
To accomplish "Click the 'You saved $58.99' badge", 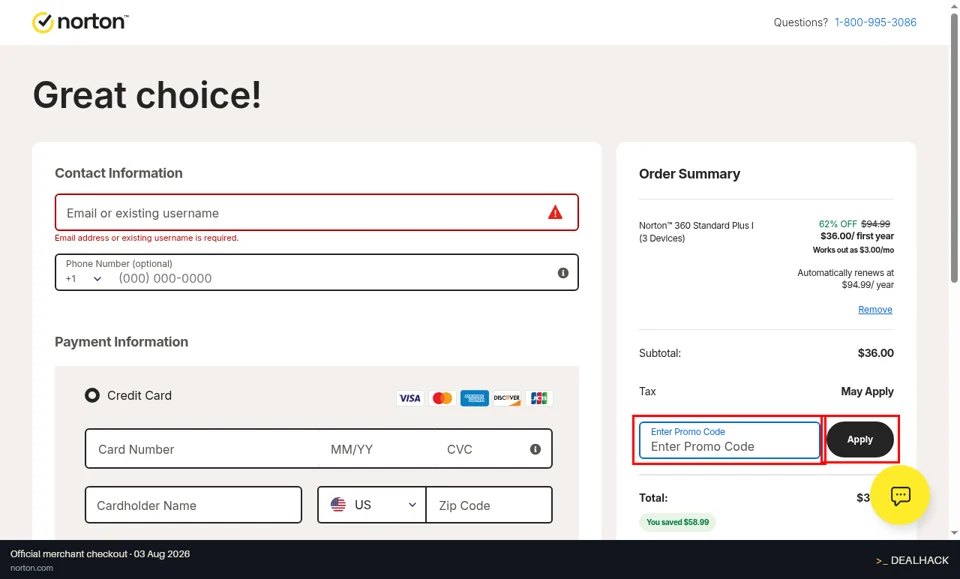I will click(x=678, y=522).
